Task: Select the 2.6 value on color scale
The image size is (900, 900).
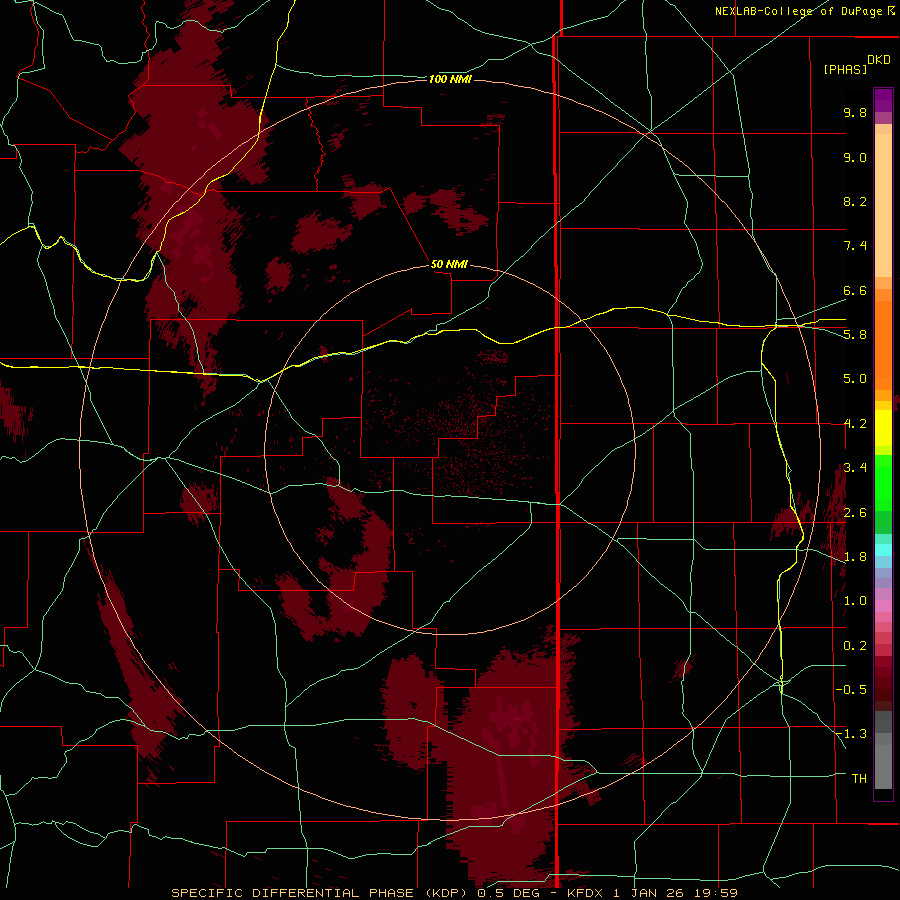Action: (855, 513)
